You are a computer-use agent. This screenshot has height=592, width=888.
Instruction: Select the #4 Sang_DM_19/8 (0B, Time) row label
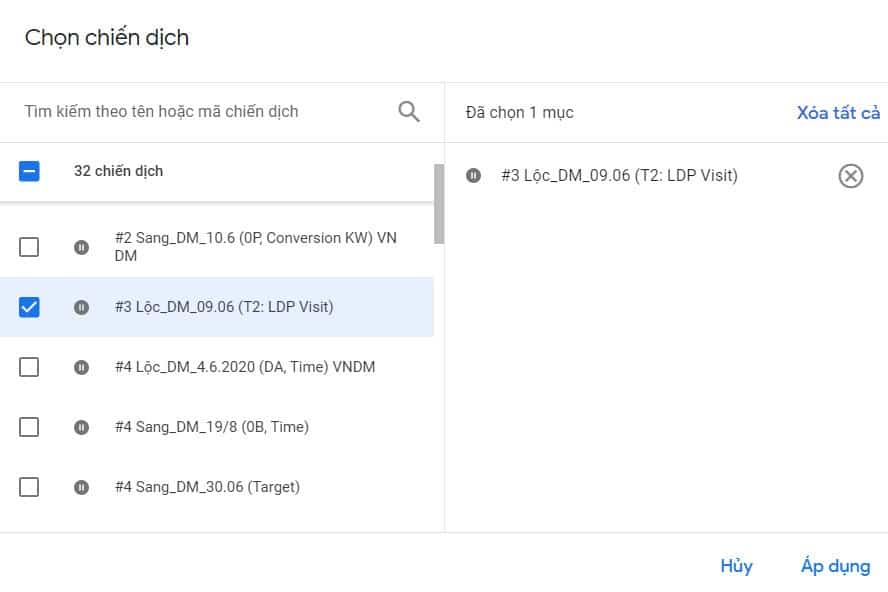click(212, 427)
